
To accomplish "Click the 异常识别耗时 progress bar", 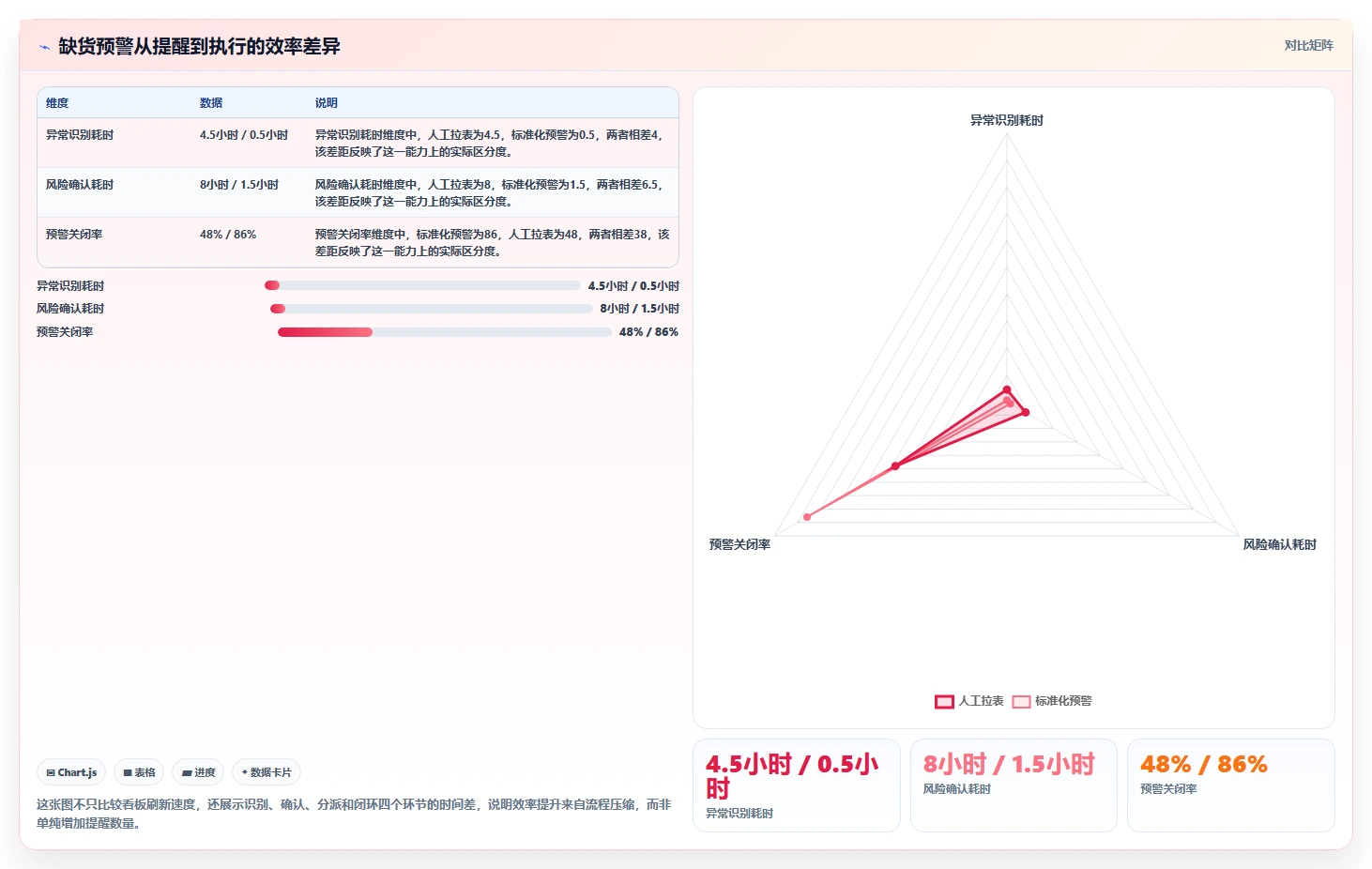I will coord(422,285).
